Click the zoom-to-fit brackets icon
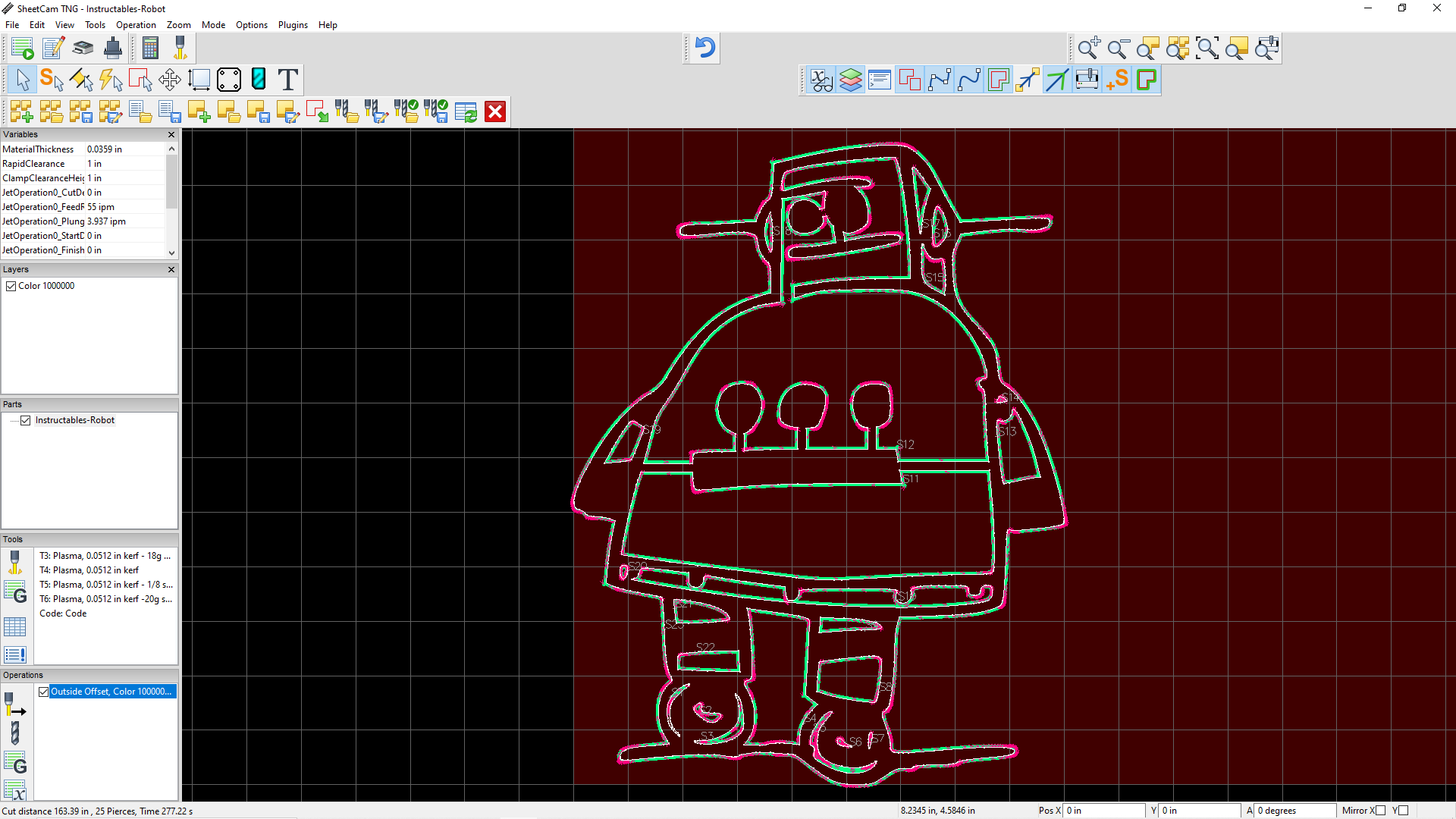 (1207, 49)
